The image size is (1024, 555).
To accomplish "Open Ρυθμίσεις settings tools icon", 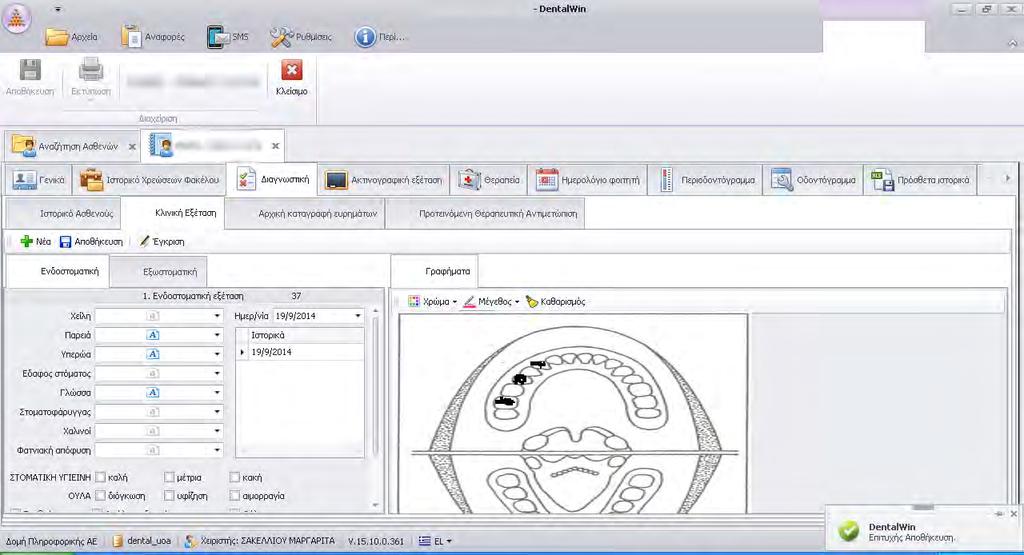I will click(281, 37).
